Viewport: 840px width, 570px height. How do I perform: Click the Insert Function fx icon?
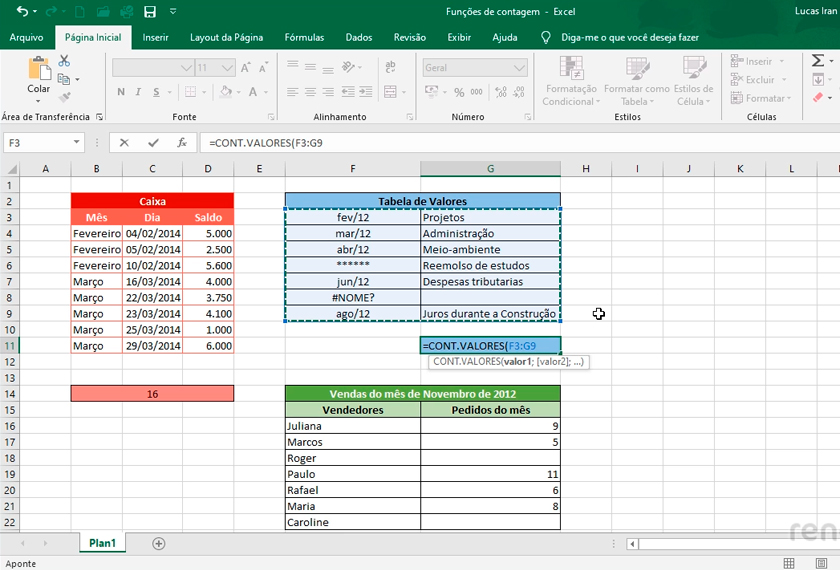(182, 143)
